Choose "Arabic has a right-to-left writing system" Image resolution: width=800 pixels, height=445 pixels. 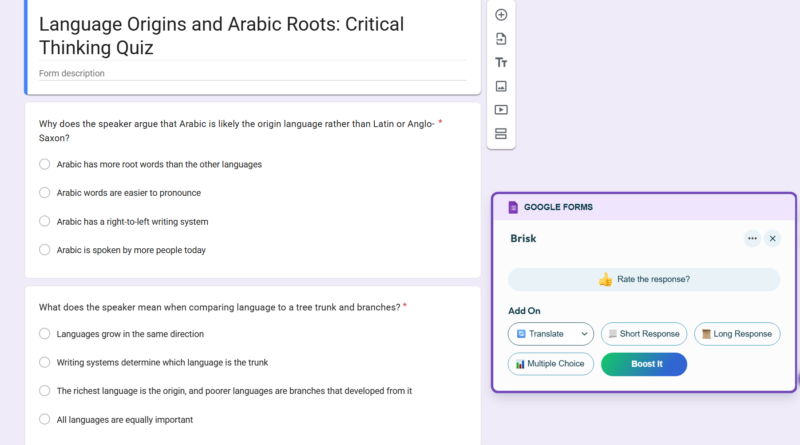(45, 221)
